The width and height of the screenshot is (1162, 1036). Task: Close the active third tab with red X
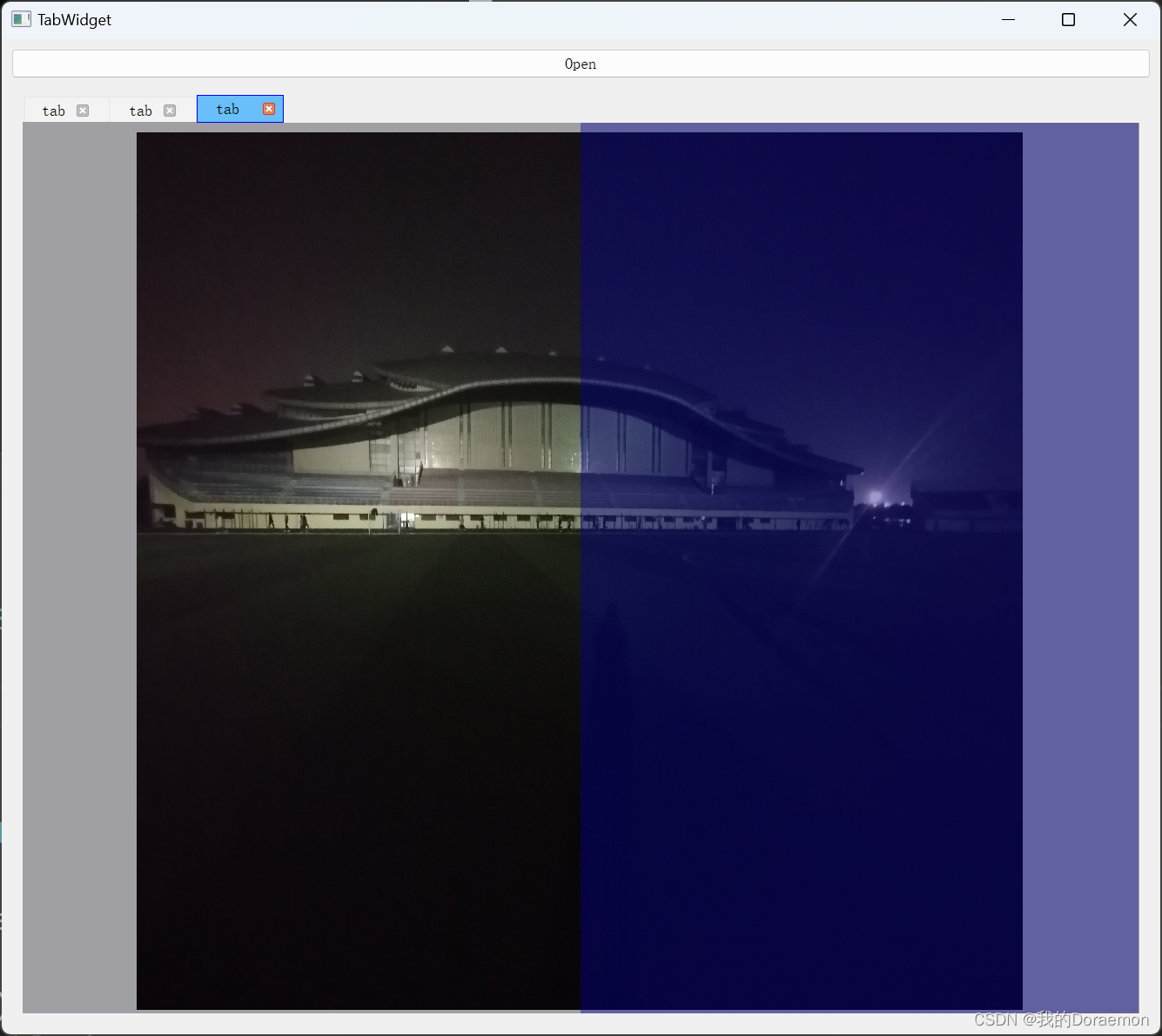(x=269, y=109)
